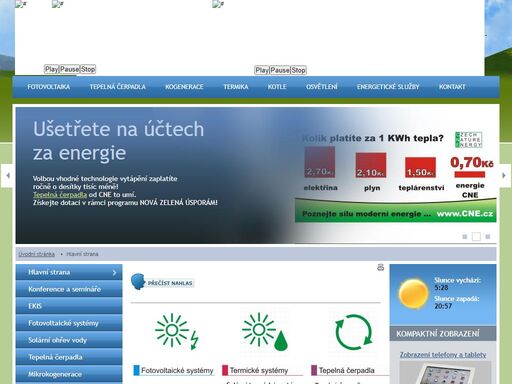Open the KOTLE menu item
Image resolution: width=512 pixels, height=384 pixels.
tap(277, 87)
